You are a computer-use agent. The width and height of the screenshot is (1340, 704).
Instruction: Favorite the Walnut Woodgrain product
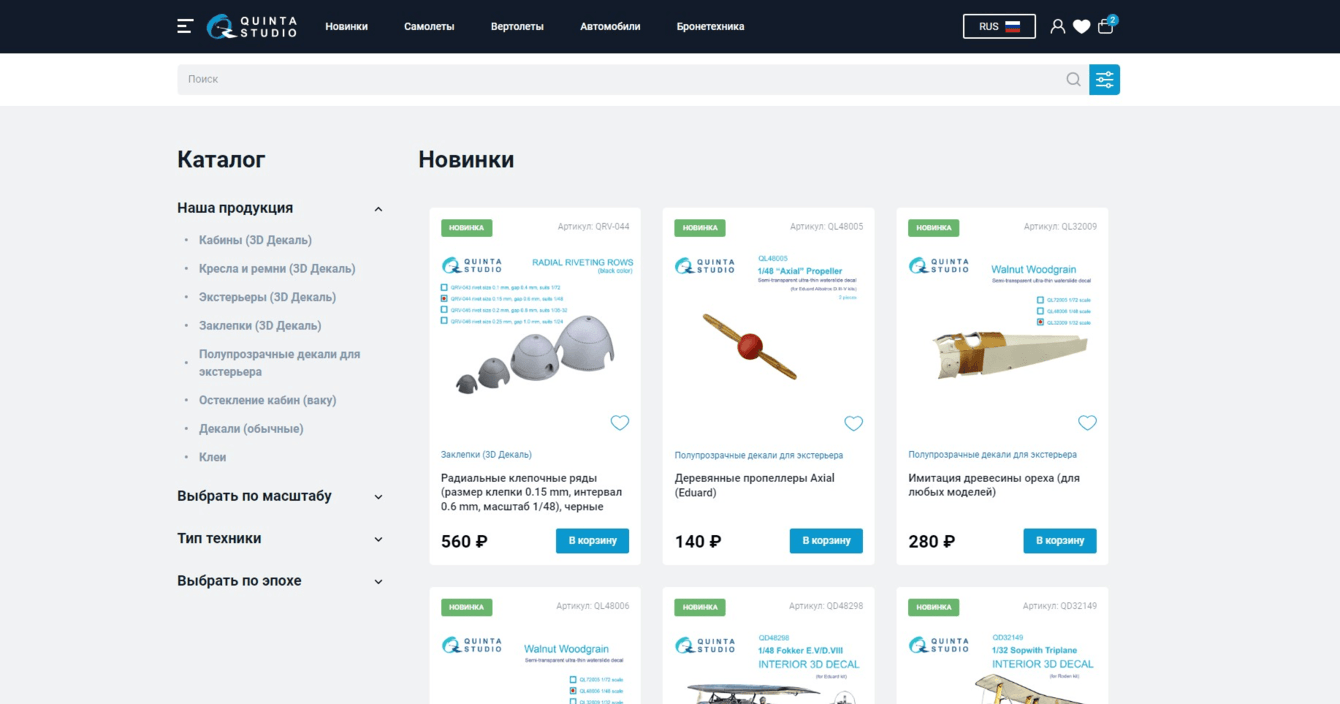point(1087,423)
